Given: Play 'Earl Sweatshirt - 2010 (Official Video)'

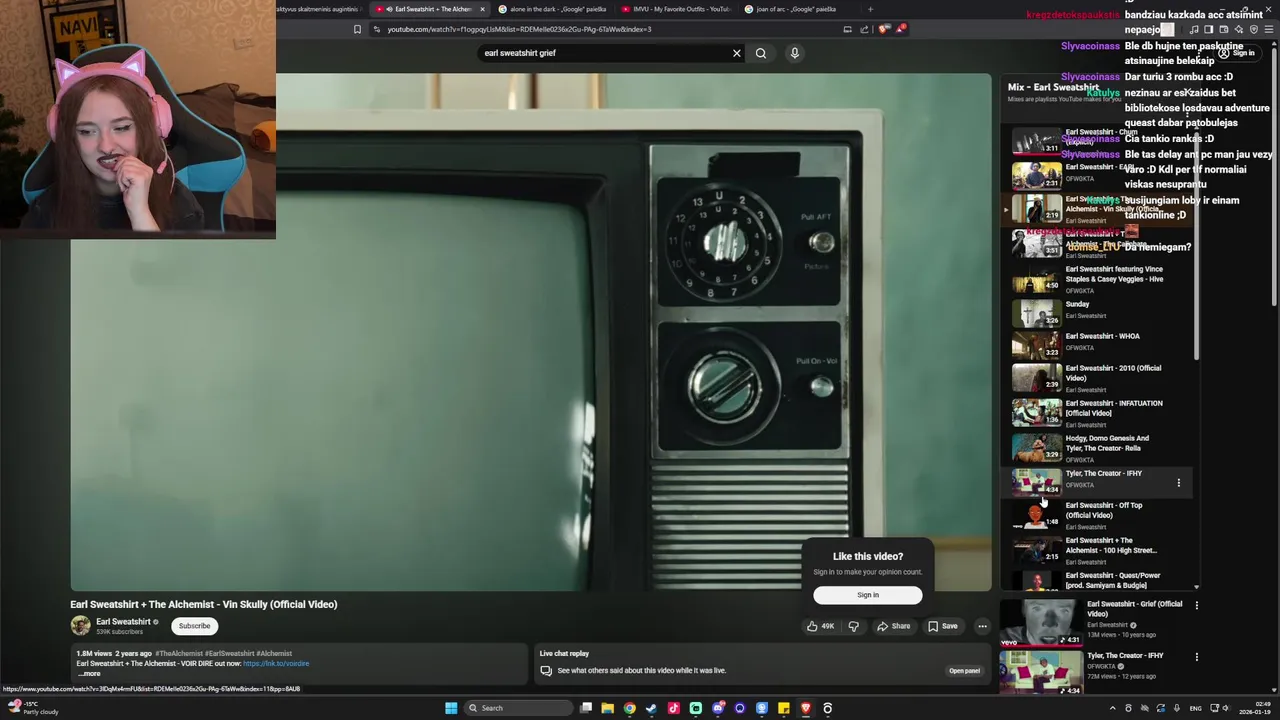Looking at the screenshot, I should 1095,378.
